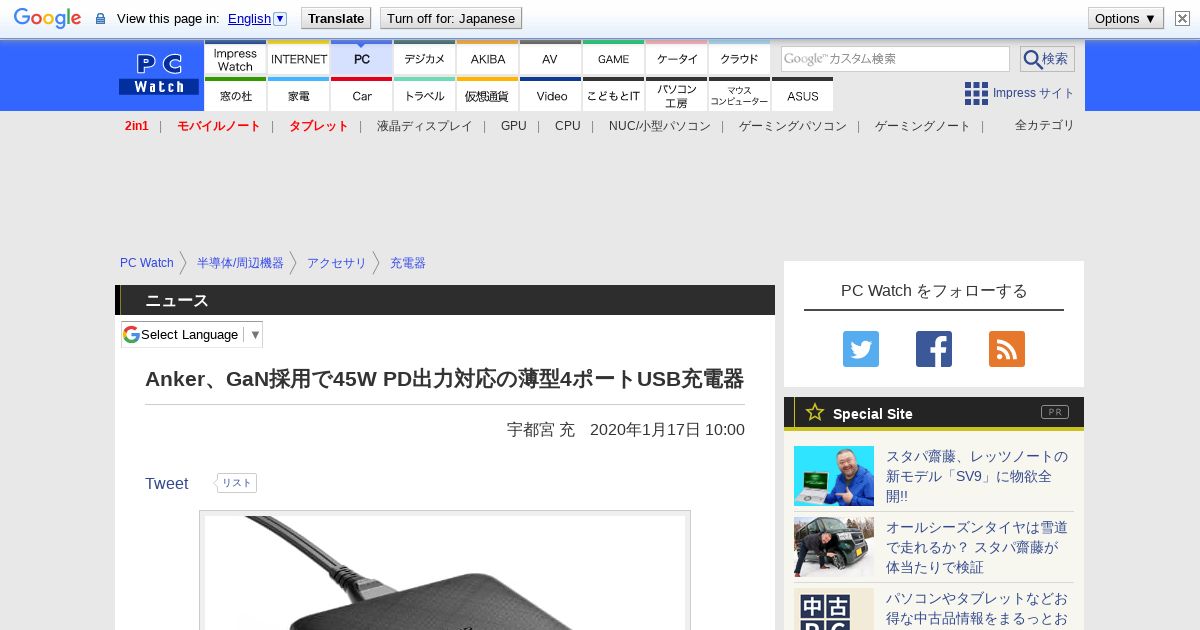Image resolution: width=1200 pixels, height=630 pixels.
Task: Close the Google Translate bar
Action: coord(1182,18)
